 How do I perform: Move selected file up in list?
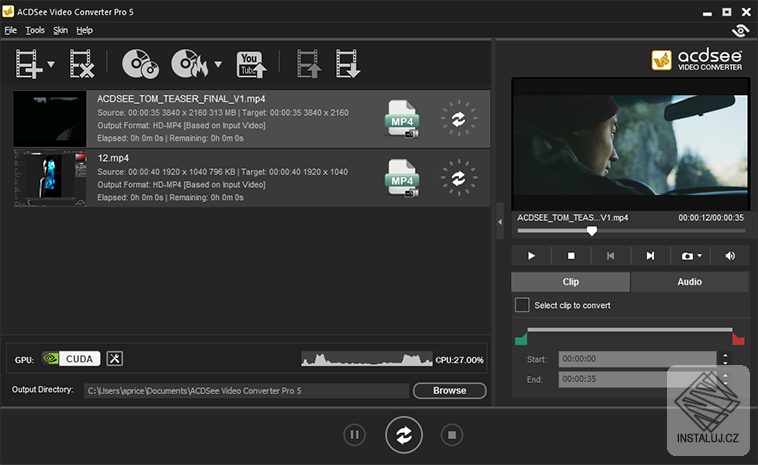pyautogui.click(x=309, y=63)
